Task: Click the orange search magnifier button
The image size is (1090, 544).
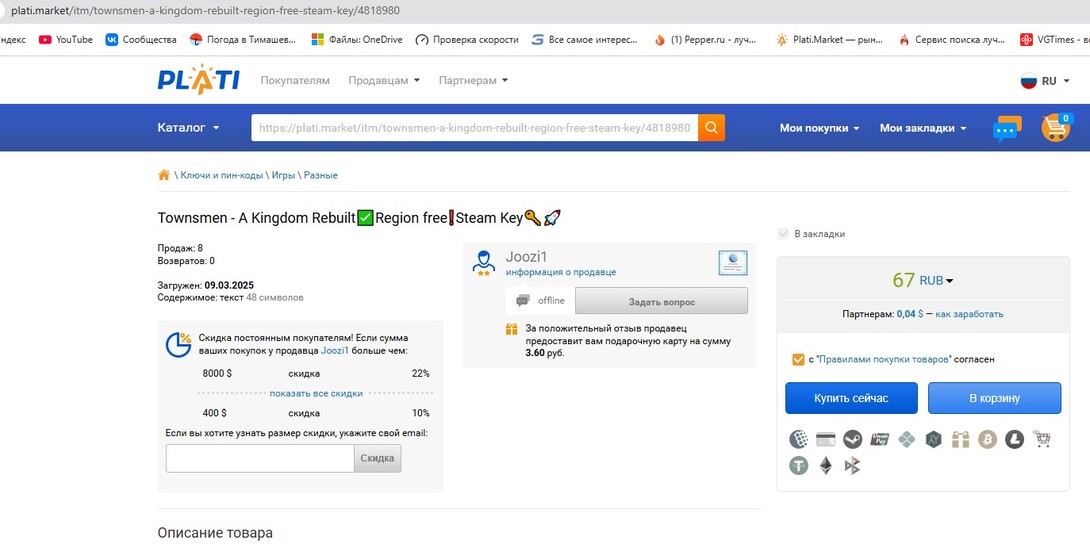Action: pos(711,128)
